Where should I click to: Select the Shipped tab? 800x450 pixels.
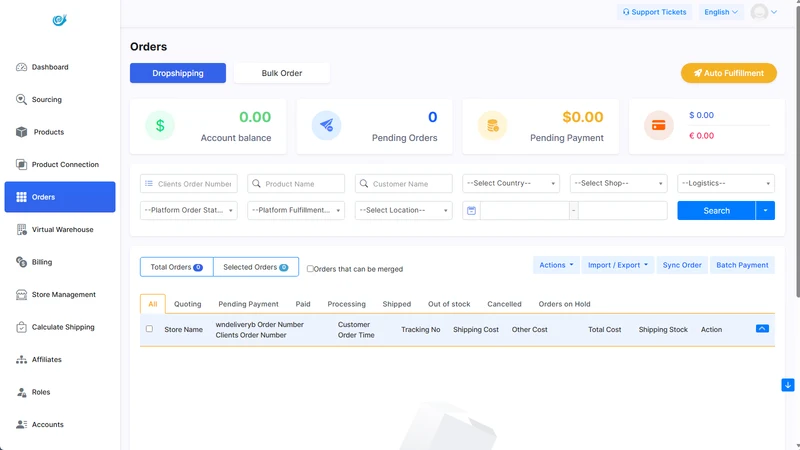(x=397, y=304)
